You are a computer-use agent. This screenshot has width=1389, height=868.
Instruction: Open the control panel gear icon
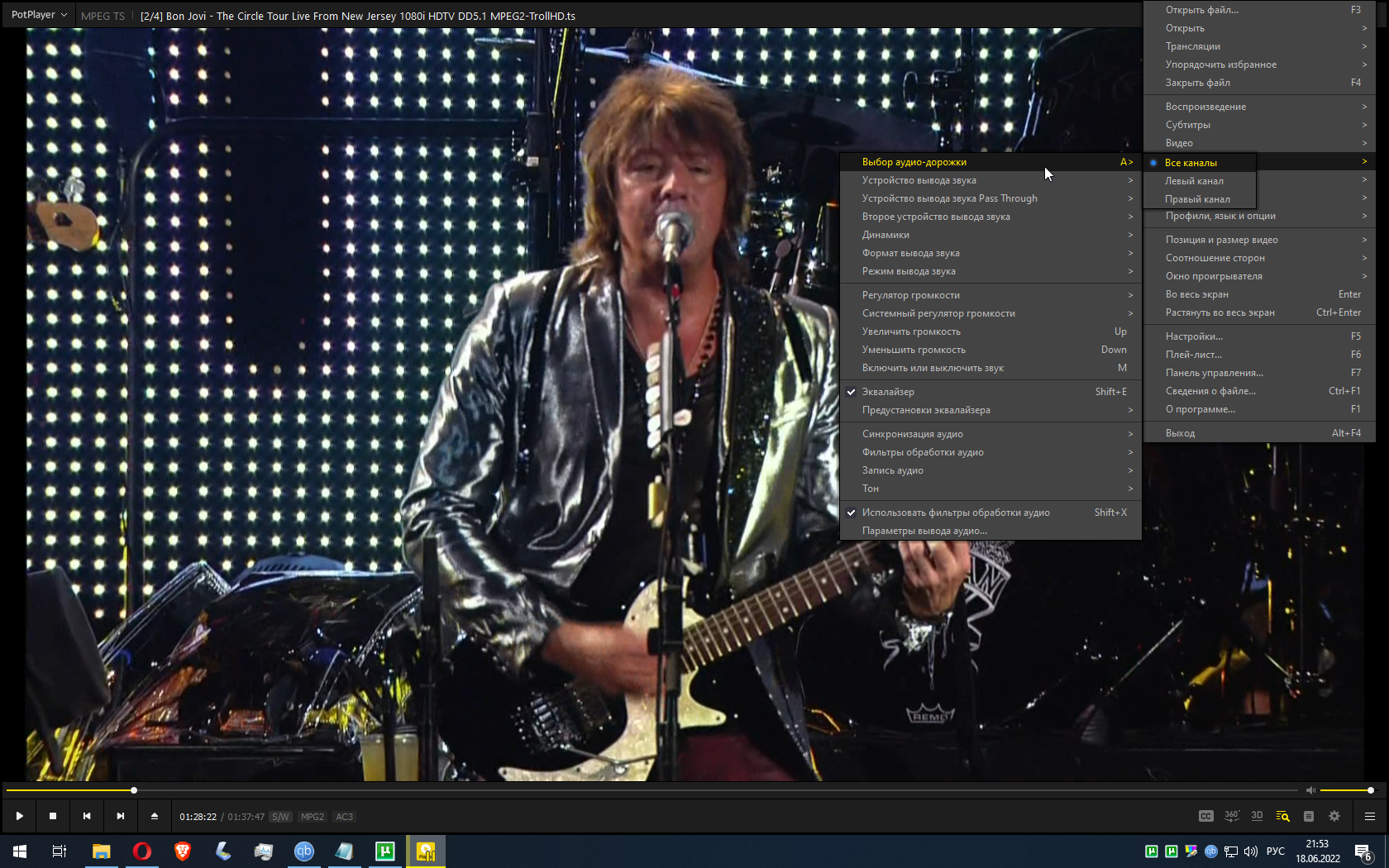[1334, 816]
